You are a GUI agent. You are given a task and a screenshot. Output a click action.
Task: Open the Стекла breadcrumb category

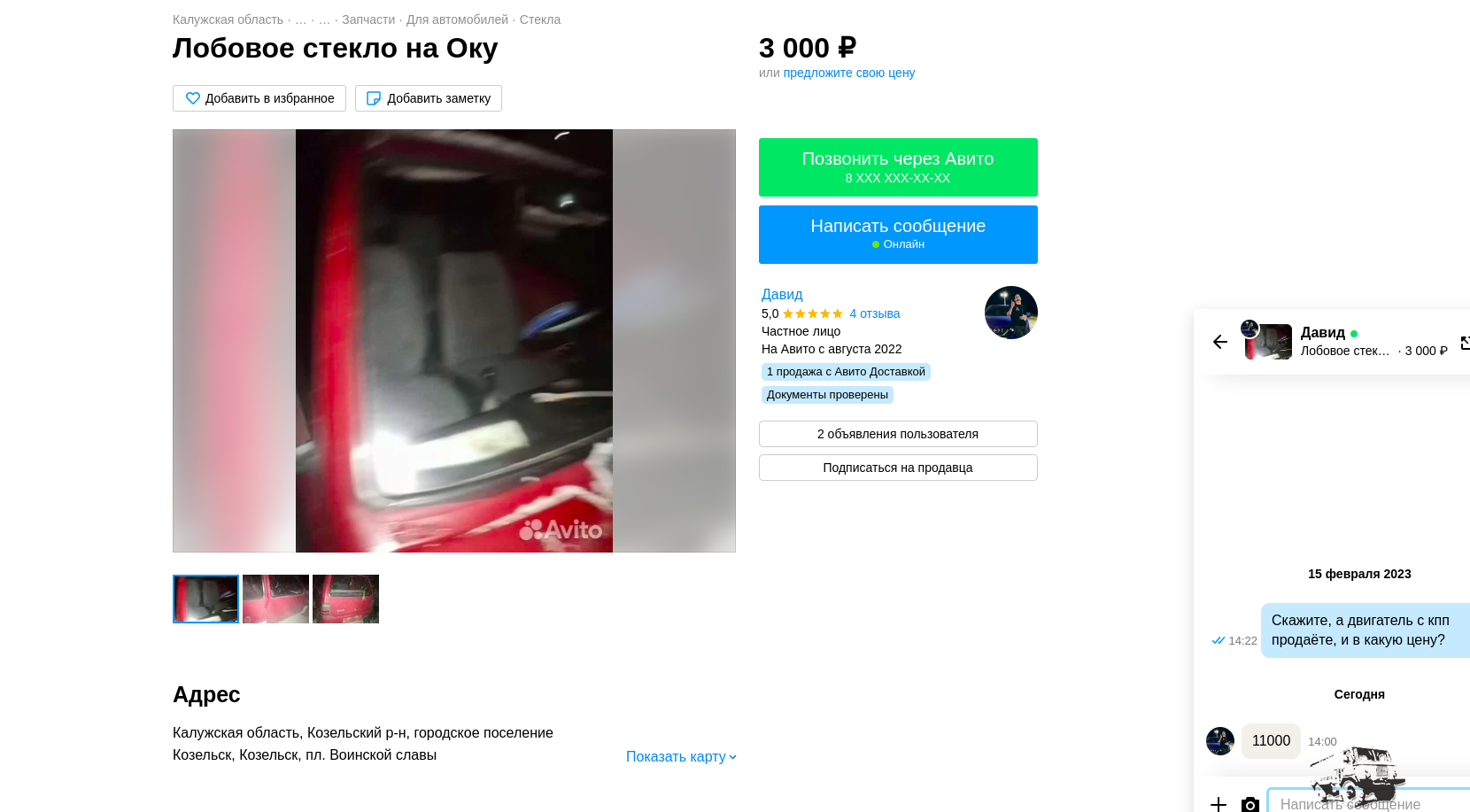click(x=540, y=19)
